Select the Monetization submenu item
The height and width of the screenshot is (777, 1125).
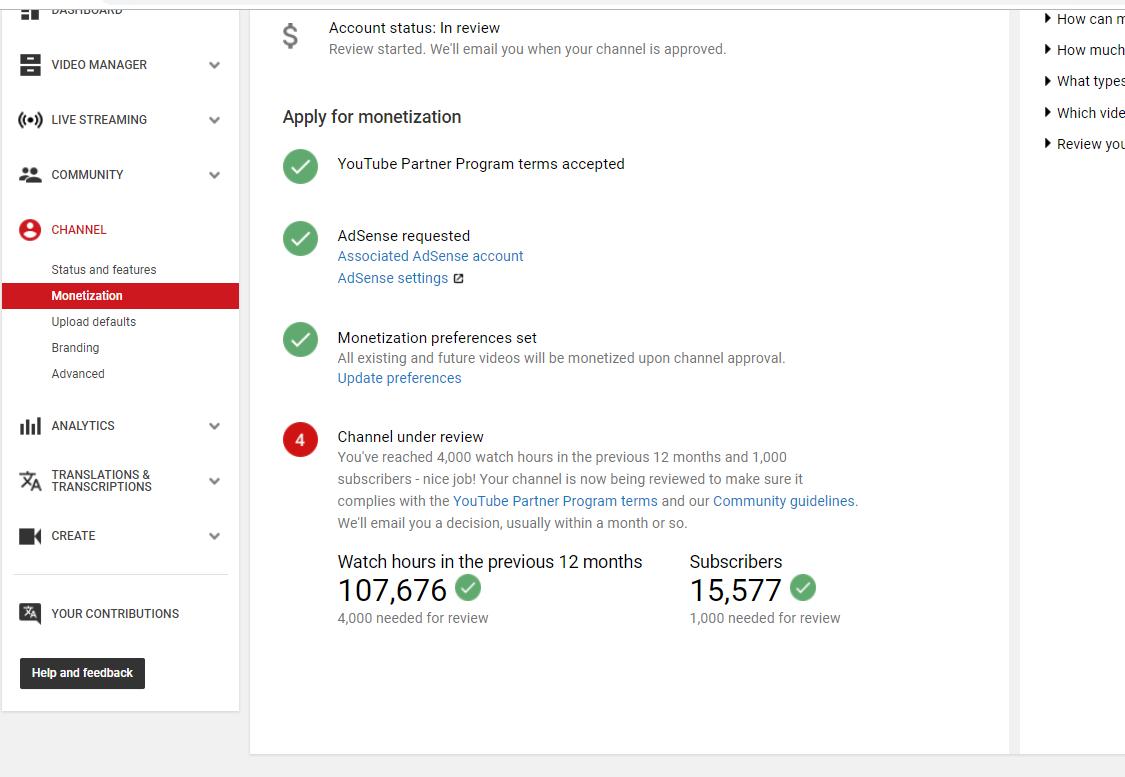121,296
